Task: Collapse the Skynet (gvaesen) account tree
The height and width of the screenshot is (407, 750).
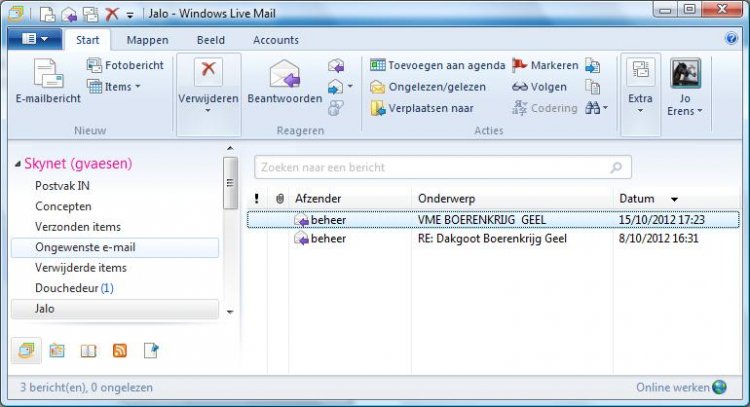Action: point(18,164)
